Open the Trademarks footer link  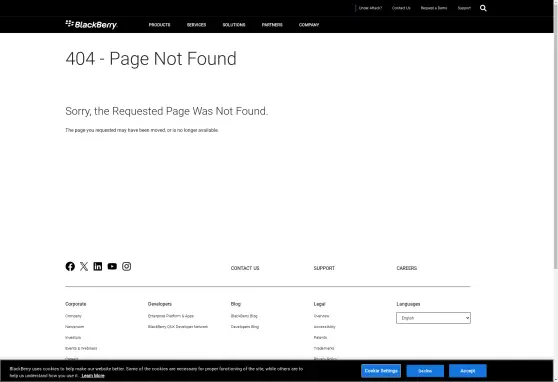click(x=324, y=348)
